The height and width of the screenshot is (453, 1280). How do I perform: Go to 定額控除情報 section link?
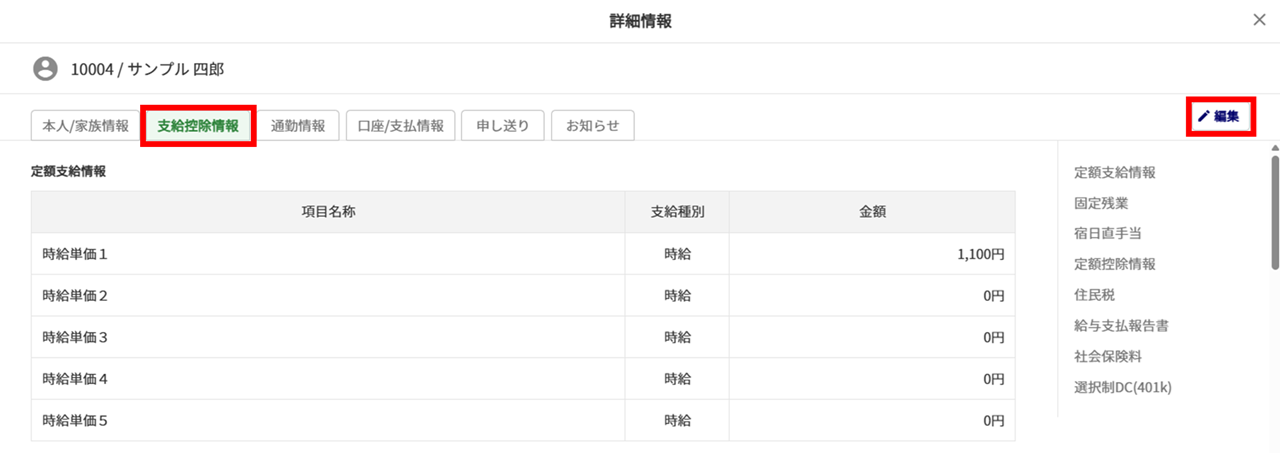(x=1114, y=264)
